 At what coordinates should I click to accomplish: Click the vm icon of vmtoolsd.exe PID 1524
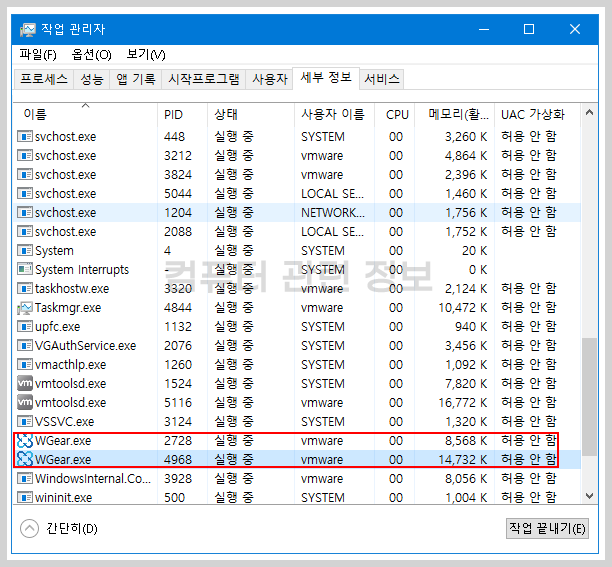click(x=25, y=383)
